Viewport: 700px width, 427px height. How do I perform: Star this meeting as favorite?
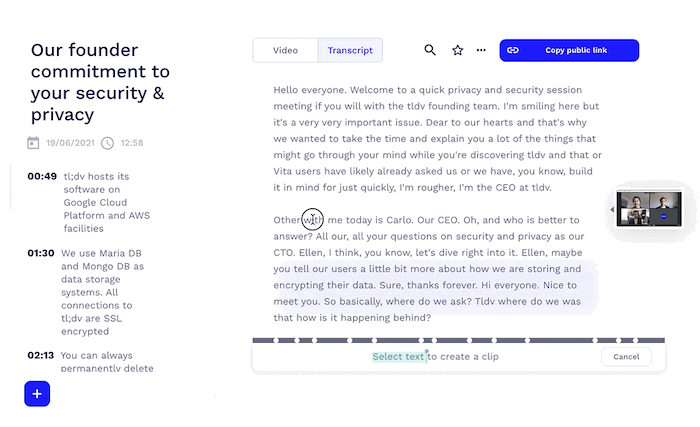[x=457, y=50]
